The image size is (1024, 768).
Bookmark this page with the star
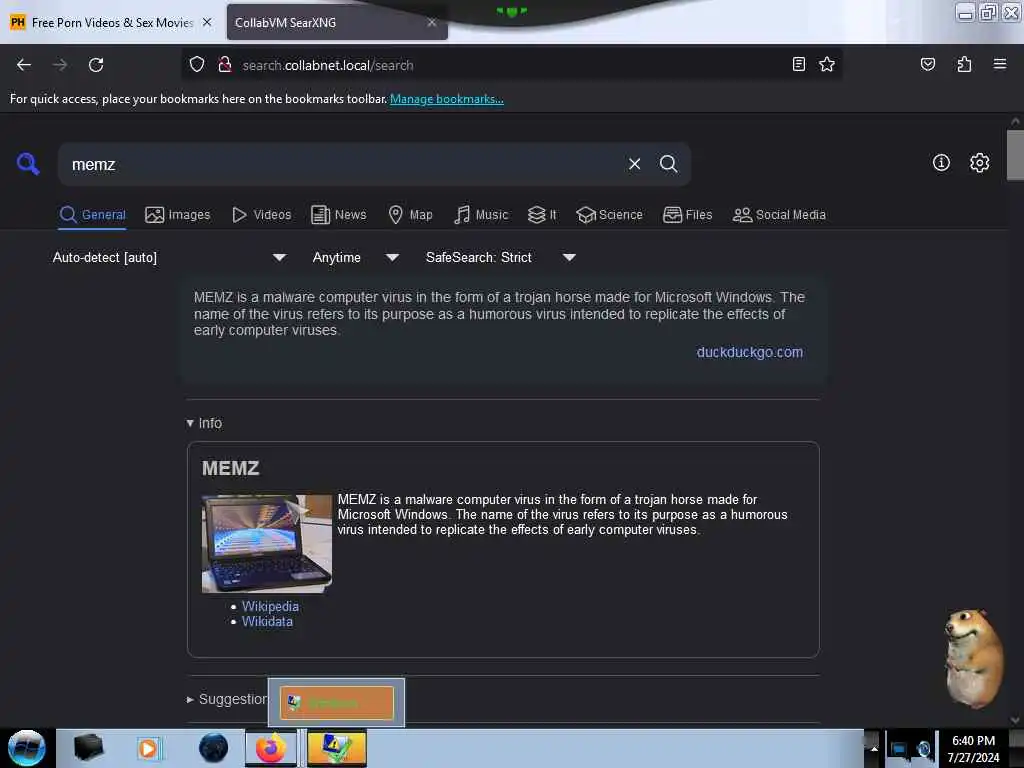(827, 64)
